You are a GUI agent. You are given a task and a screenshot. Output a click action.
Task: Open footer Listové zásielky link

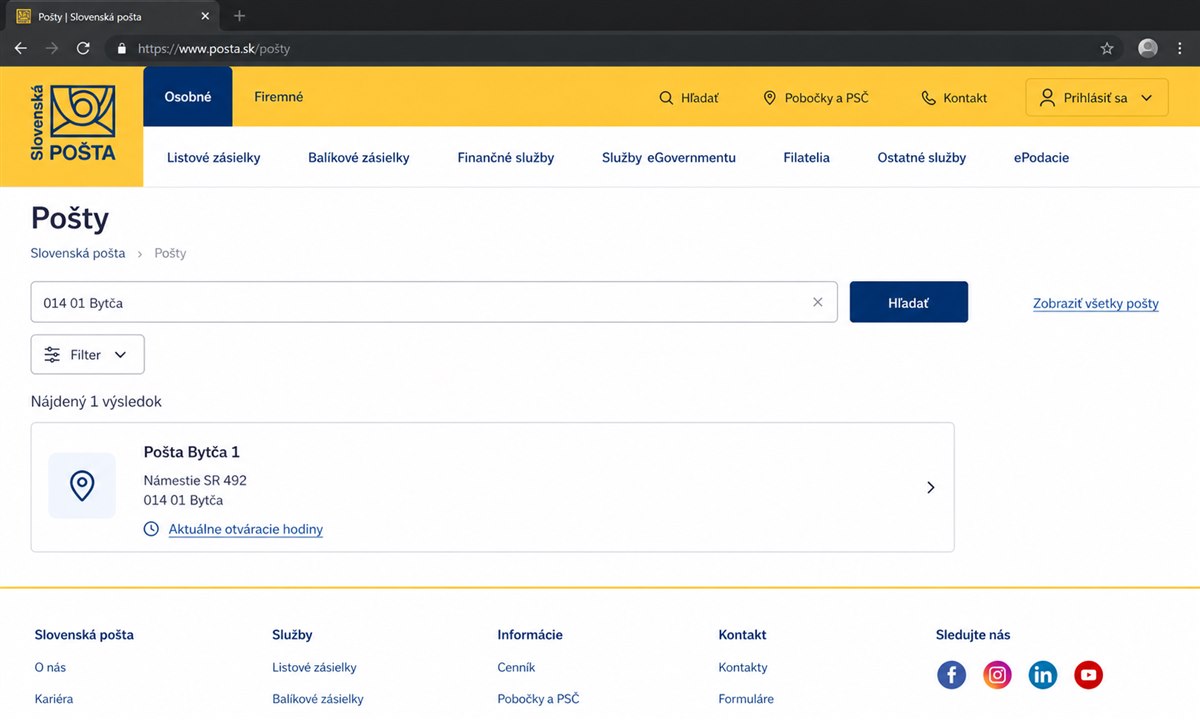point(314,667)
